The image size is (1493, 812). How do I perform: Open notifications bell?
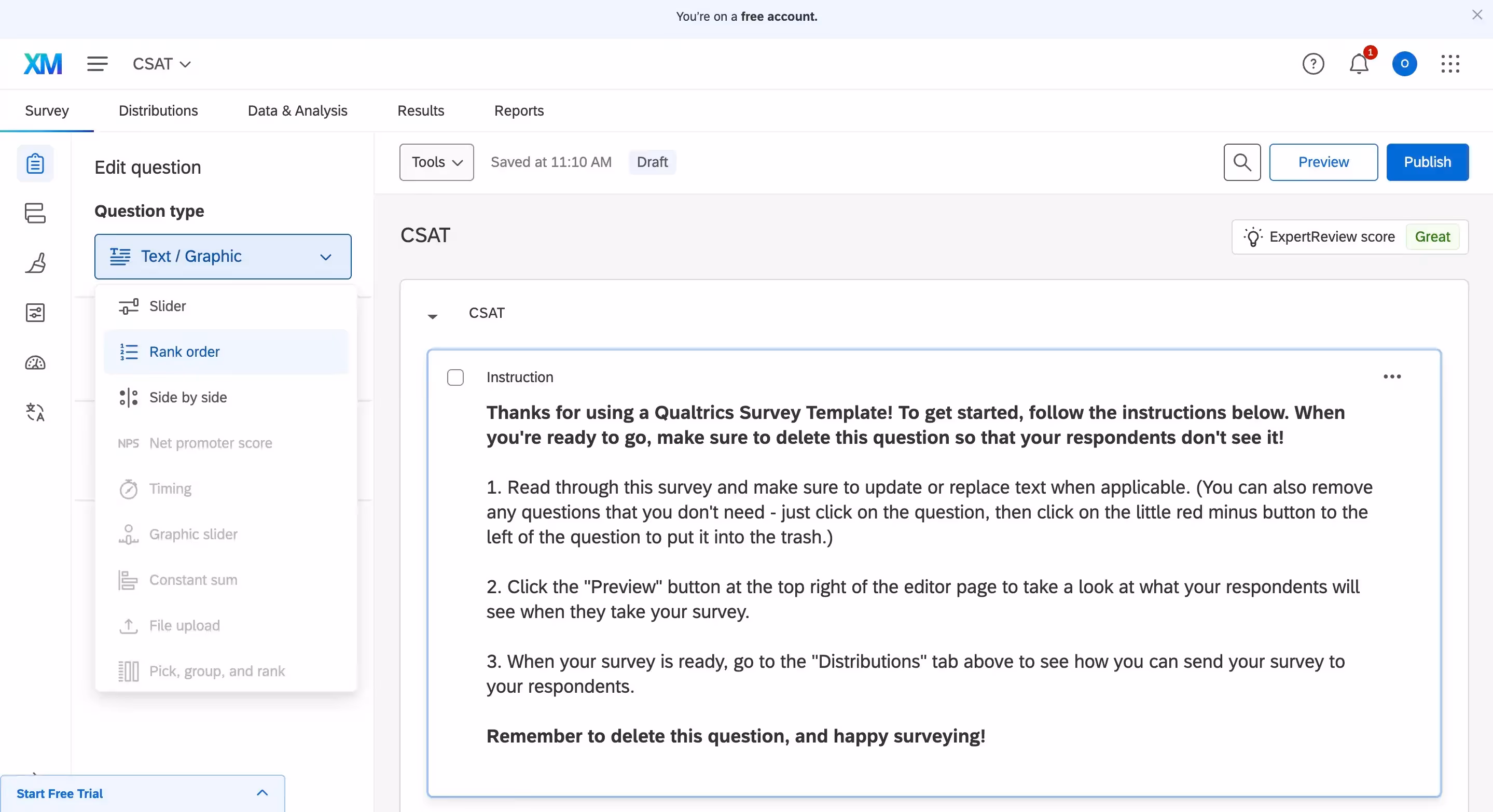(x=1359, y=64)
